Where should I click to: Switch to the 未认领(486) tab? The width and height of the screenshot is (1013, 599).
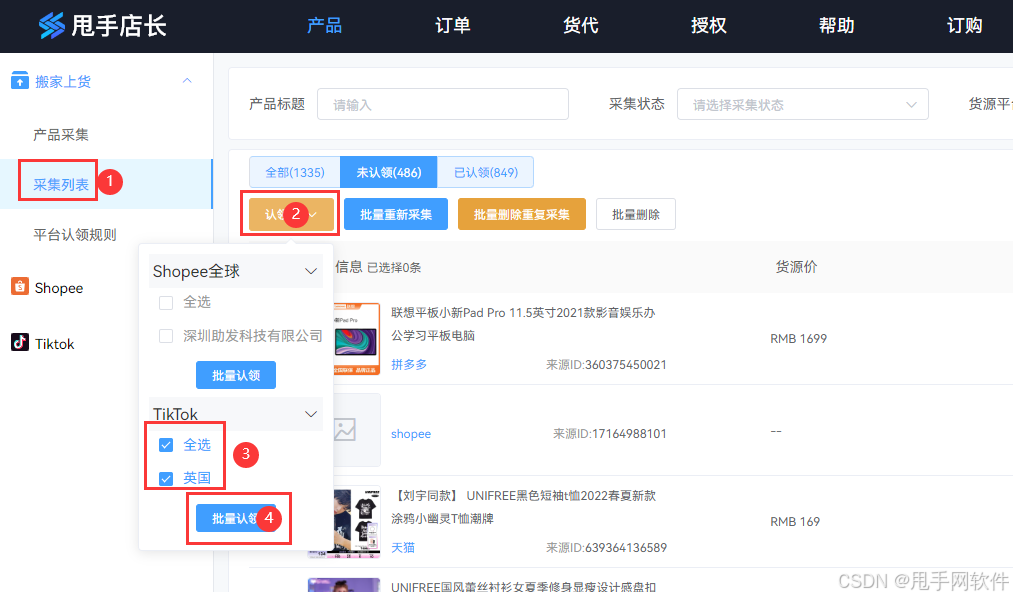coord(389,173)
